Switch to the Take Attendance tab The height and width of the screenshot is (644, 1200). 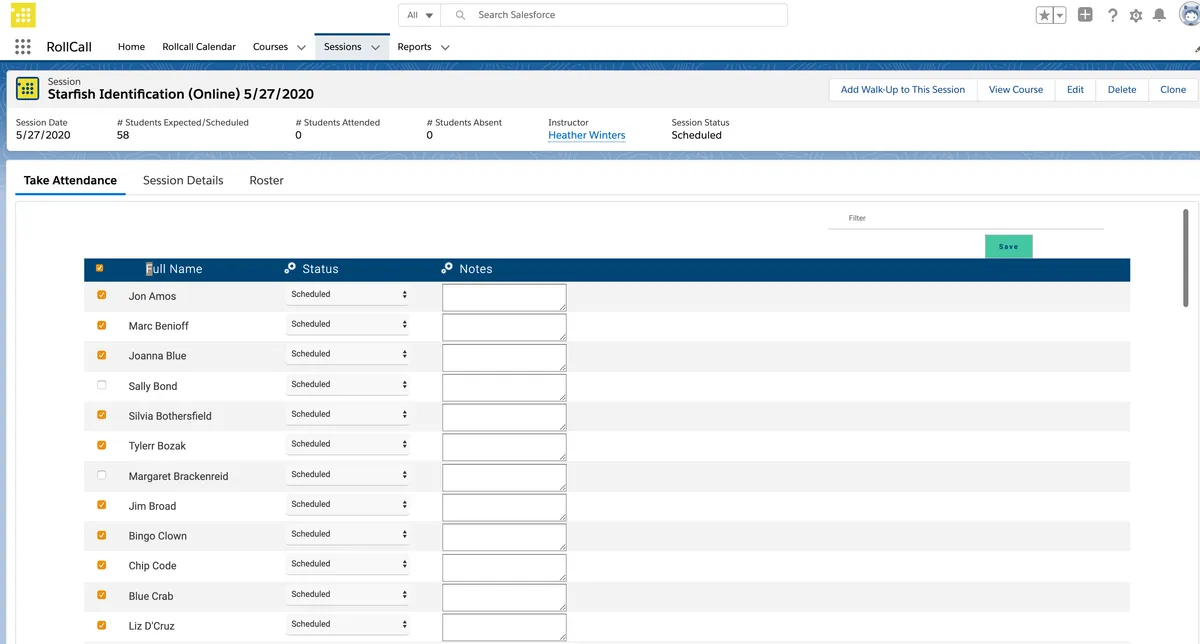pyautogui.click(x=70, y=181)
